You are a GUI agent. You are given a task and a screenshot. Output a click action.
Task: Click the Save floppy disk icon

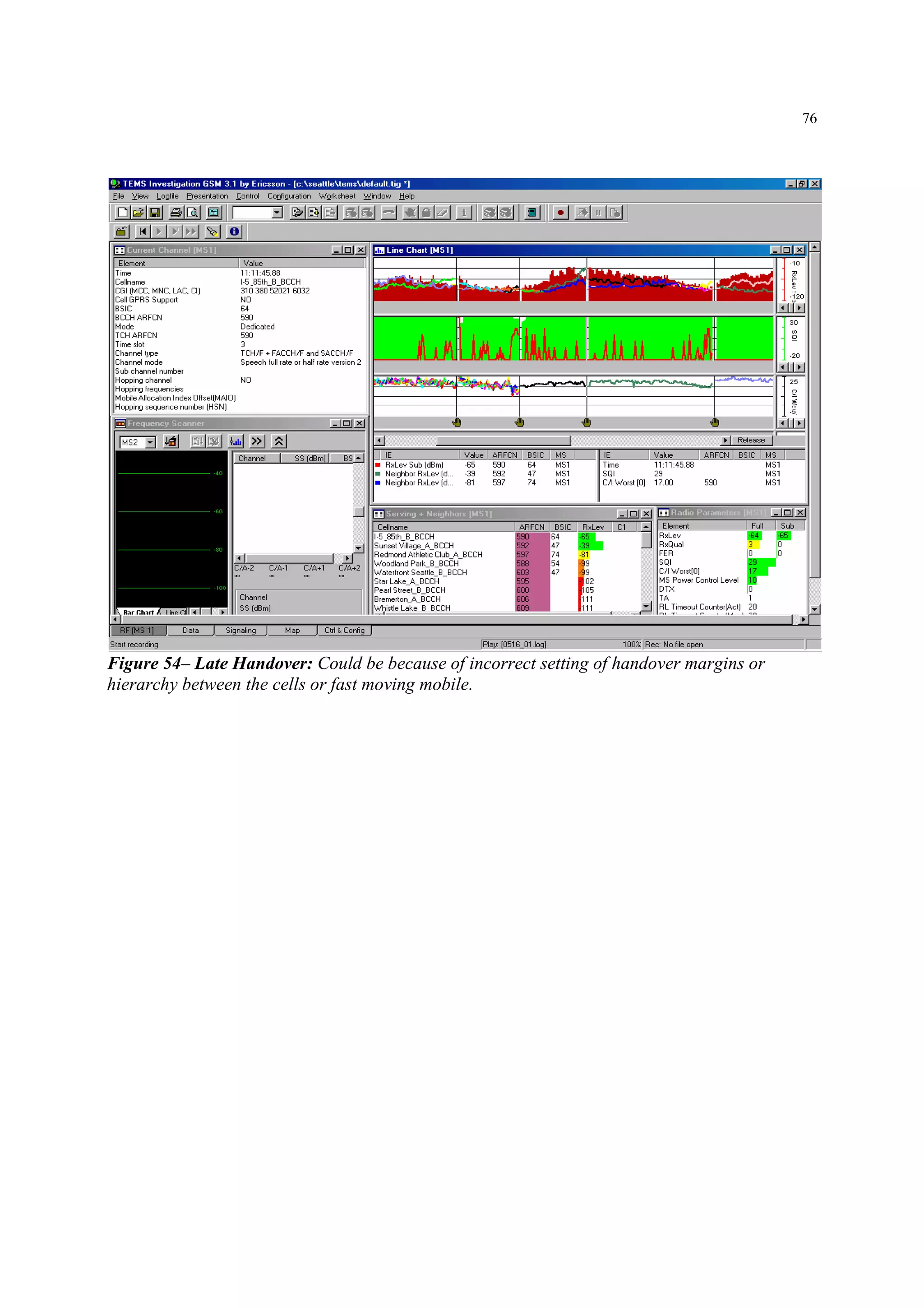coord(154,213)
